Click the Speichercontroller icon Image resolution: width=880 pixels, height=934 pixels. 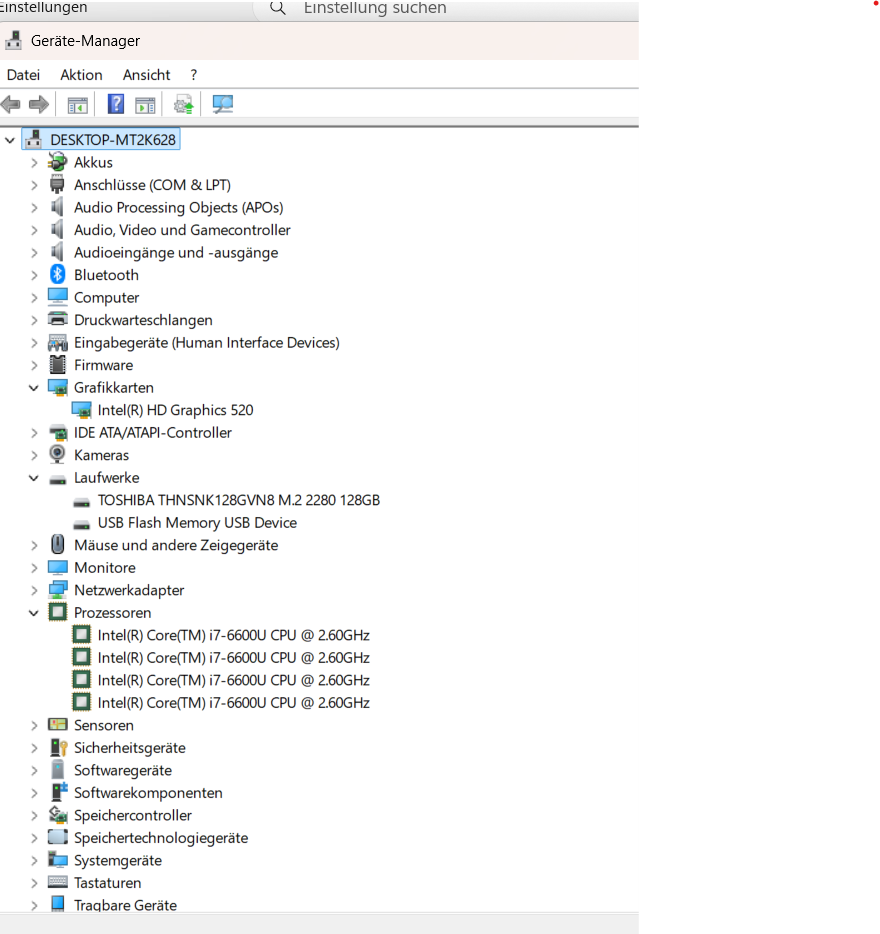tap(58, 815)
